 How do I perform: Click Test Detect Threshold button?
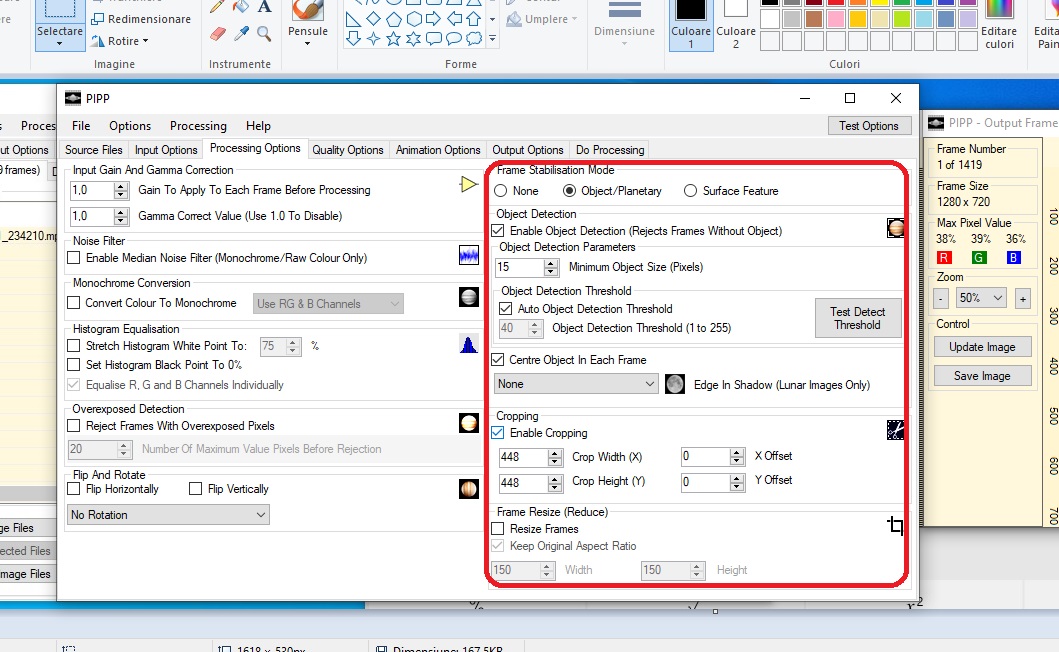(858, 318)
